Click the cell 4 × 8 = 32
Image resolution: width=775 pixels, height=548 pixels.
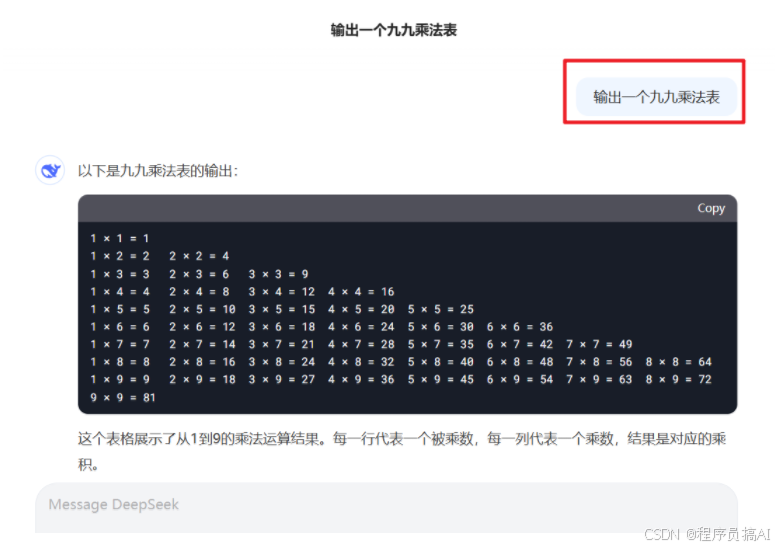click(x=361, y=362)
